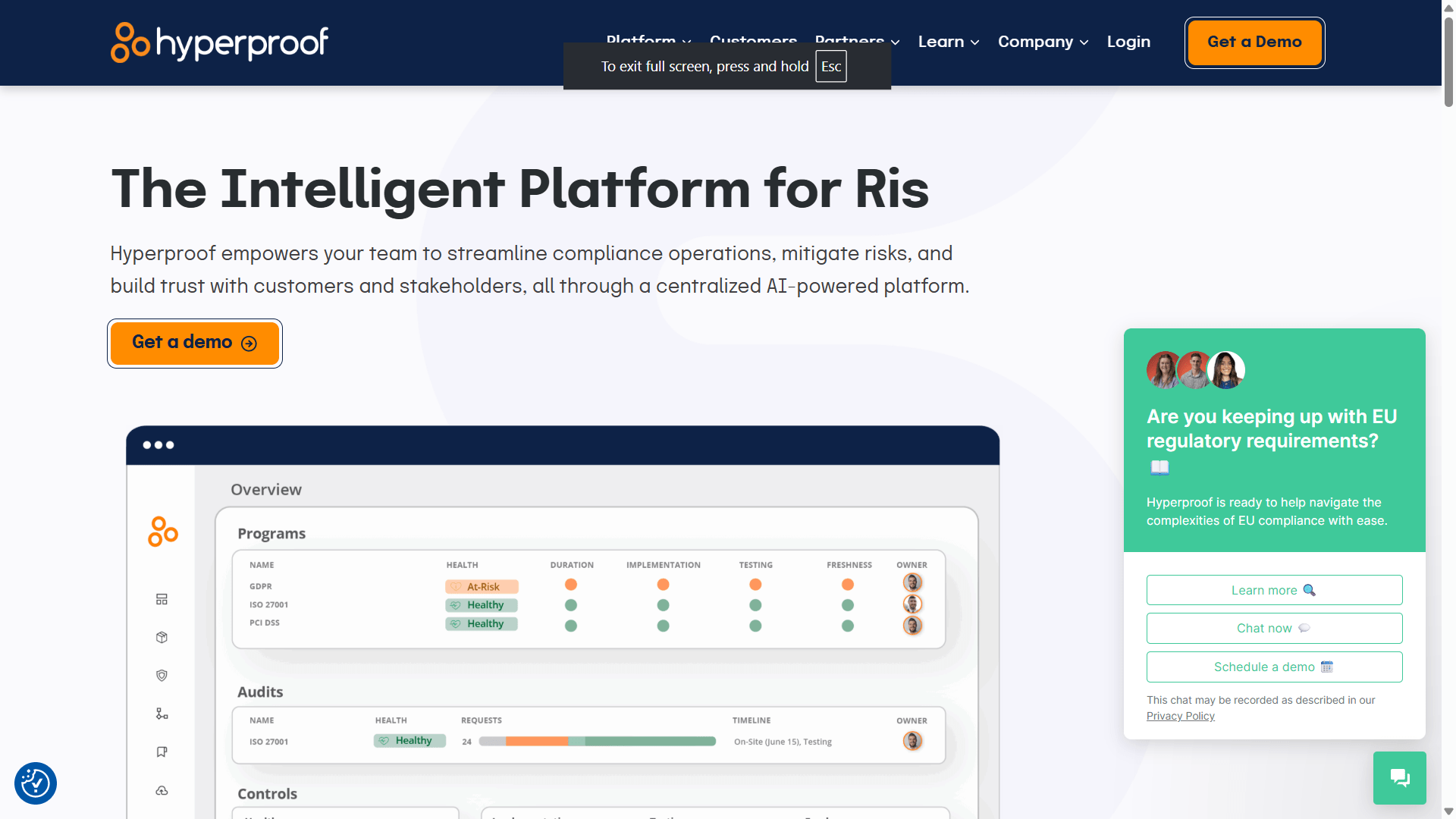Click the Learn more chat option
Viewport: 1456px width, 819px height.
tap(1274, 590)
